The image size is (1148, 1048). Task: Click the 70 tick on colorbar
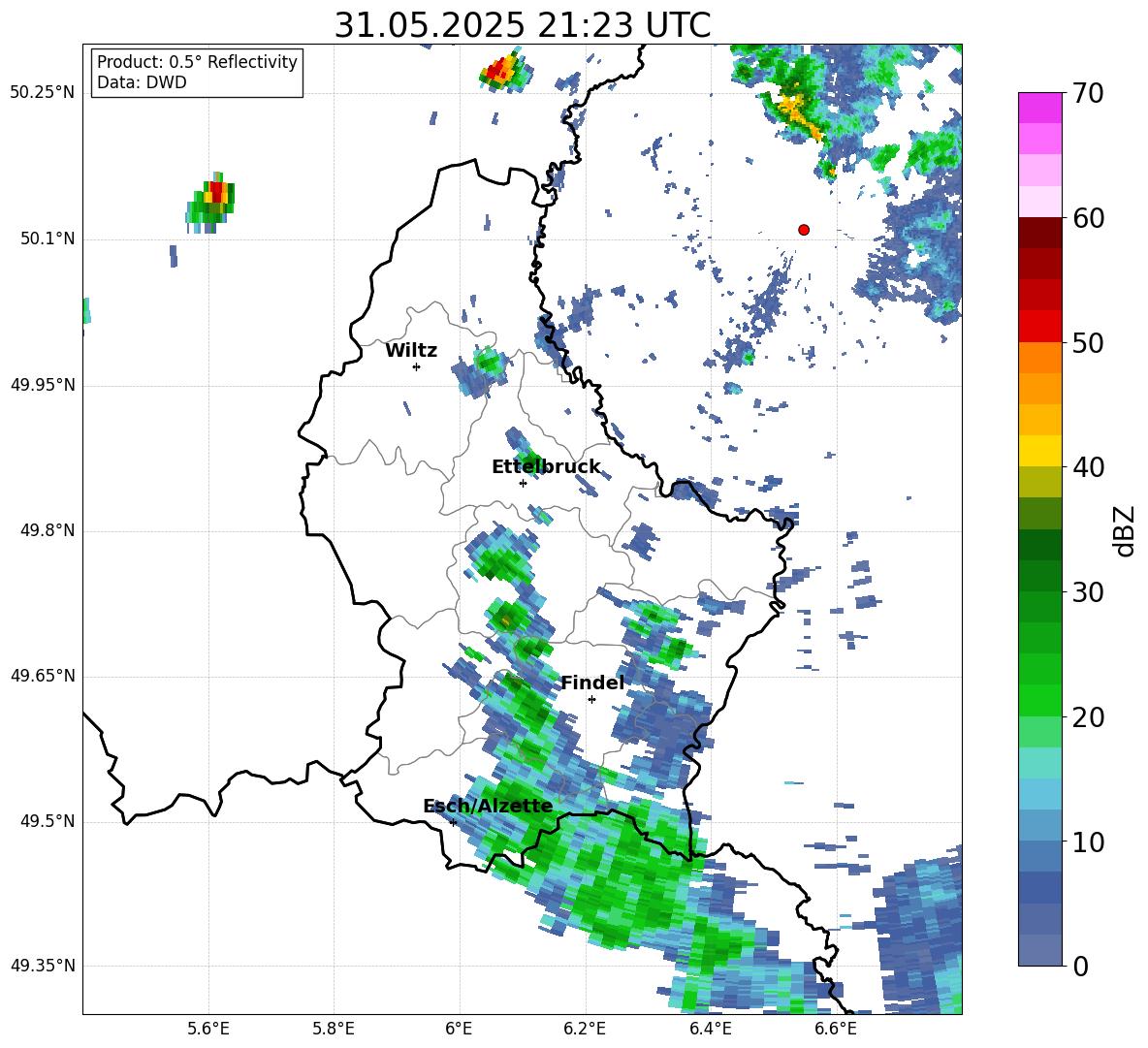click(x=1089, y=94)
